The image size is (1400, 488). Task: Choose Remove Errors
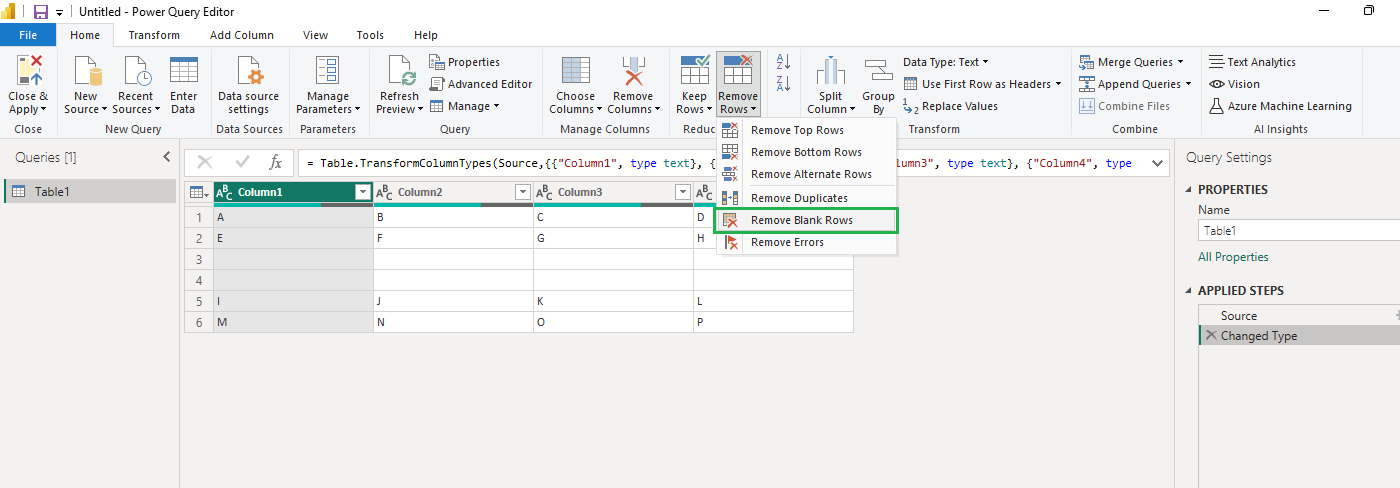[806, 242]
